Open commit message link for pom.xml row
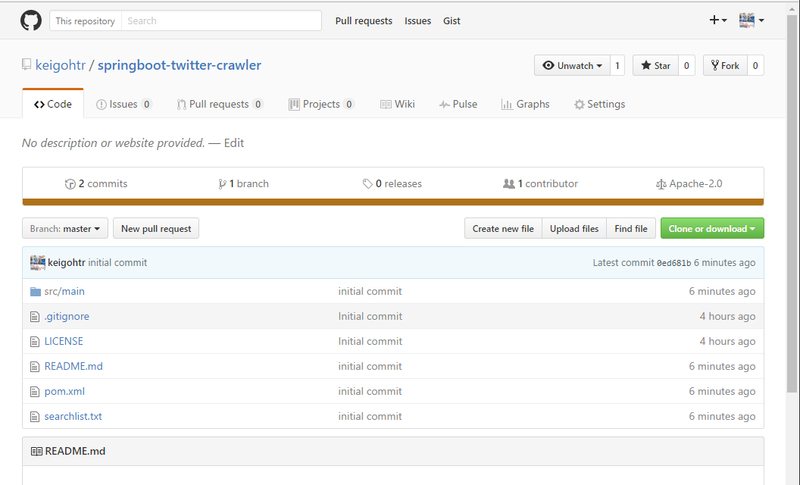This screenshot has height=485, width=800. pos(370,391)
